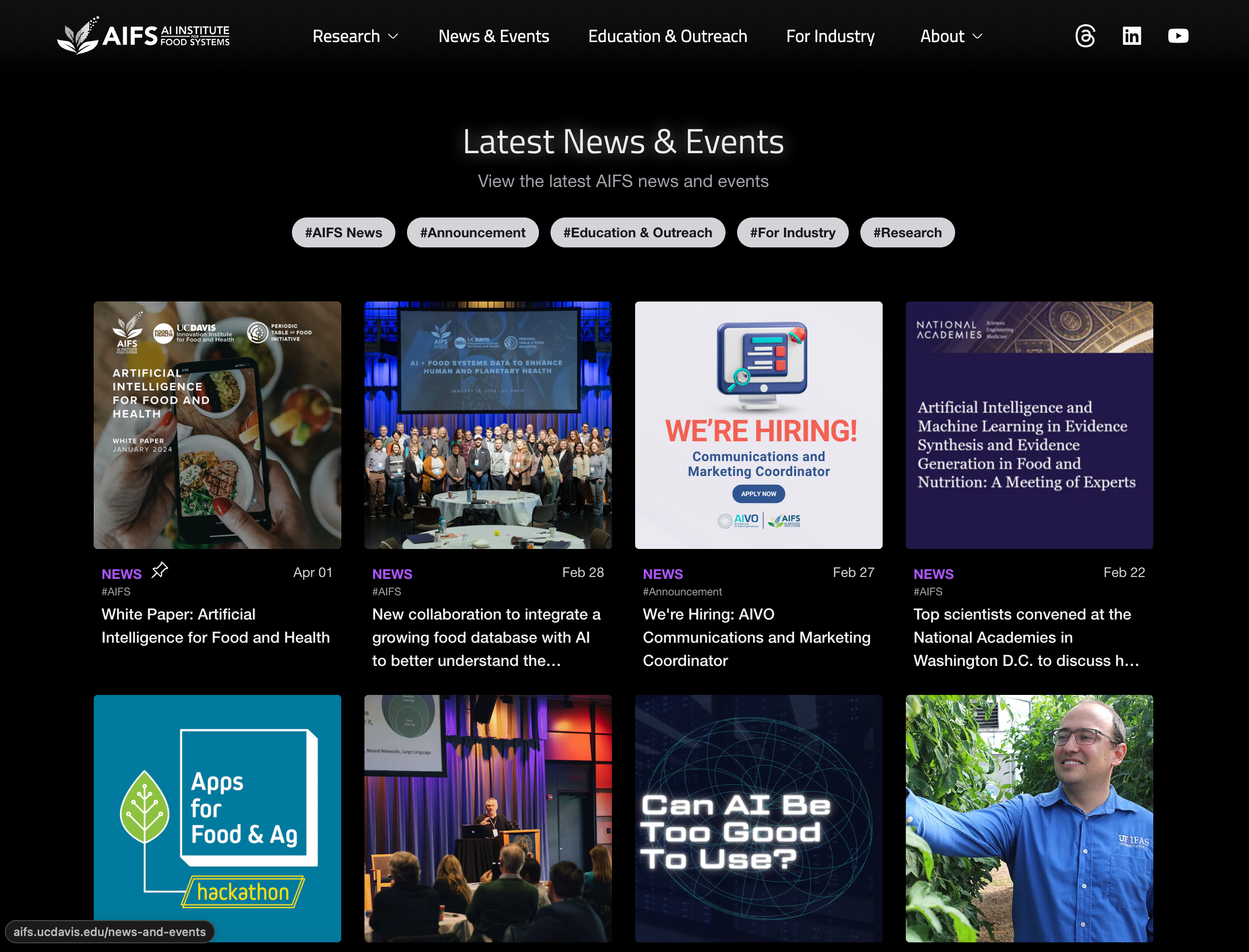Open News & Events menu item
This screenshot has width=1249, height=952.
coord(493,36)
